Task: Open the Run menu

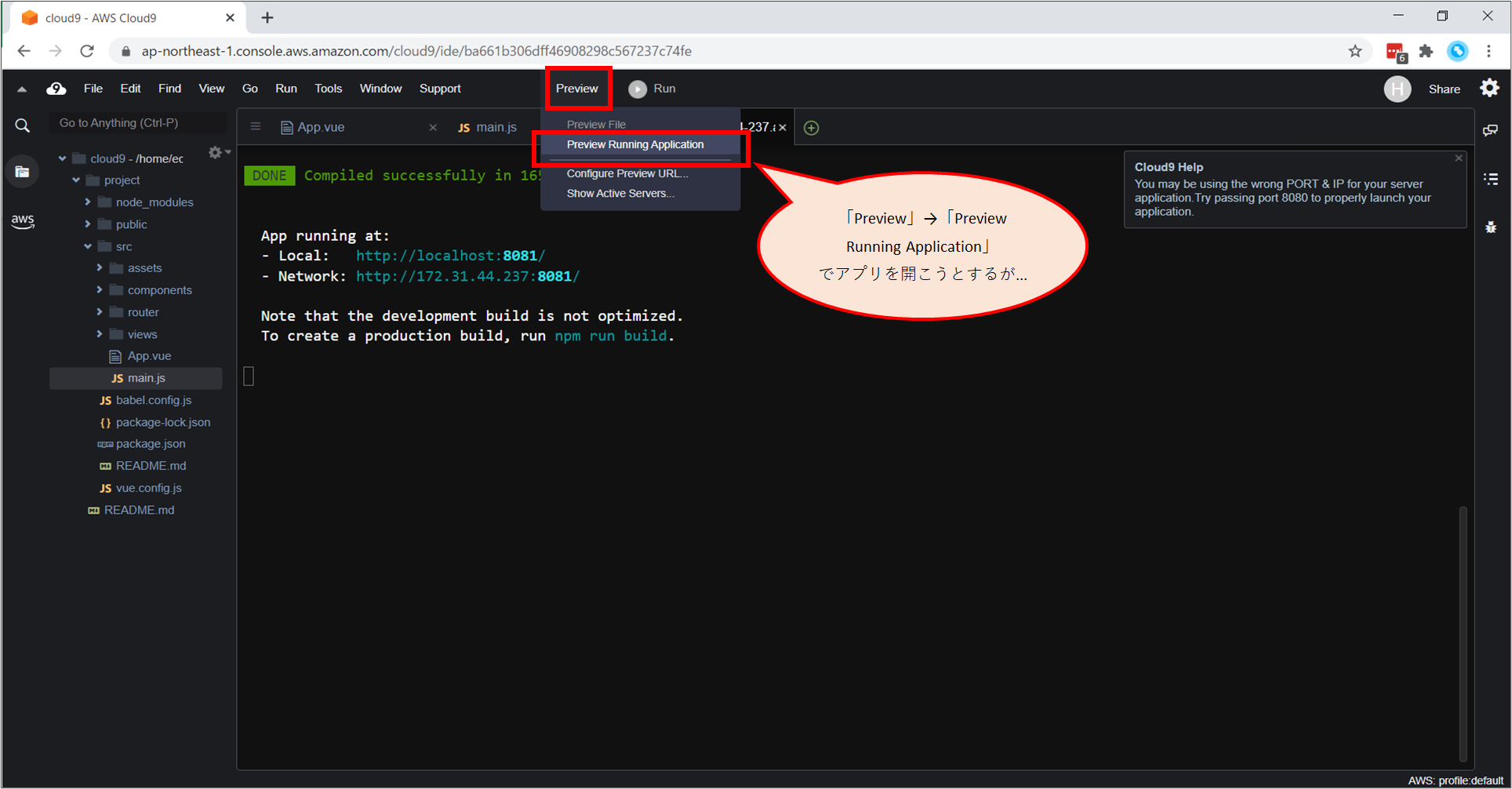Action: [x=286, y=89]
